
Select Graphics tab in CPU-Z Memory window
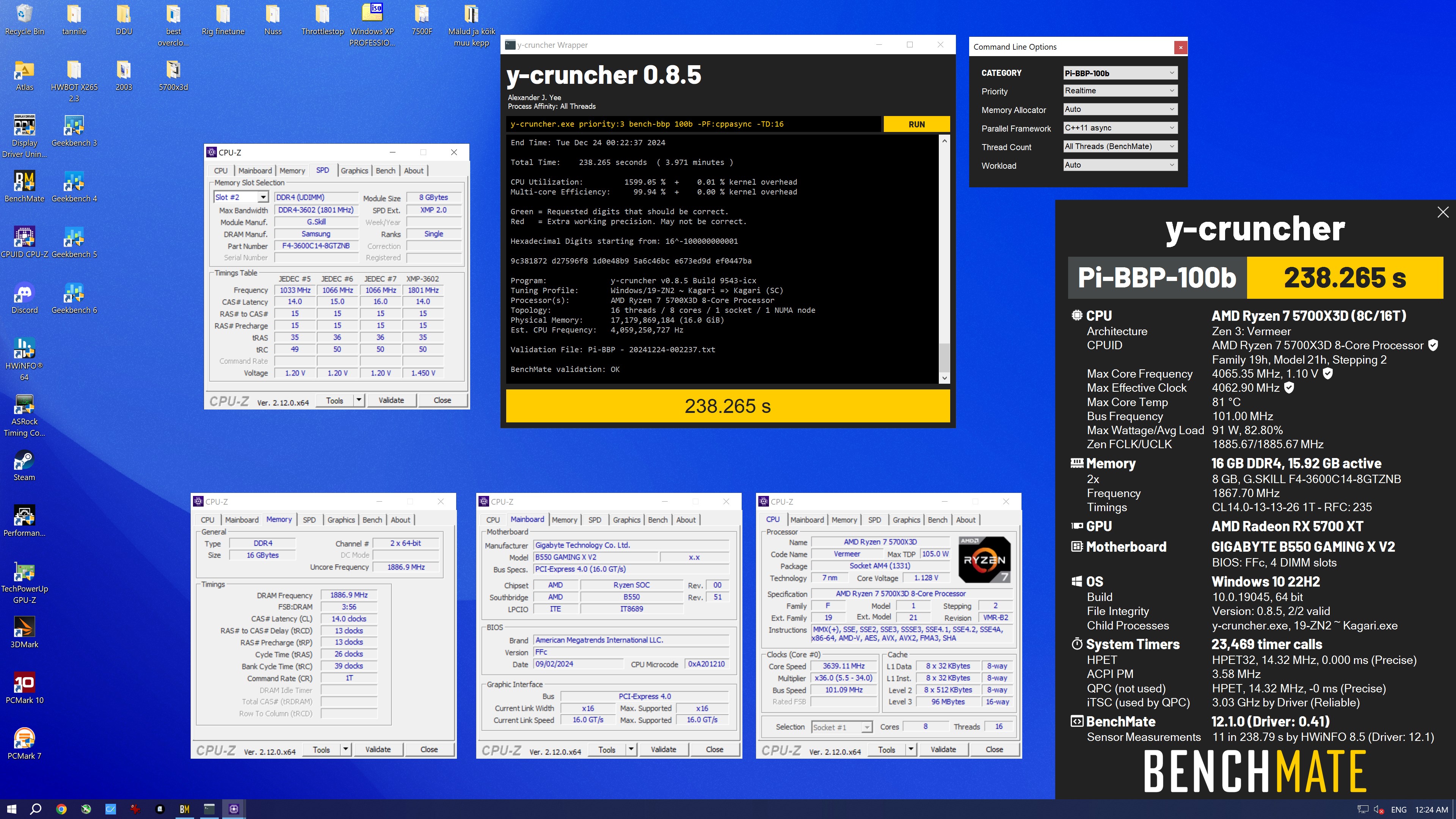click(x=341, y=520)
